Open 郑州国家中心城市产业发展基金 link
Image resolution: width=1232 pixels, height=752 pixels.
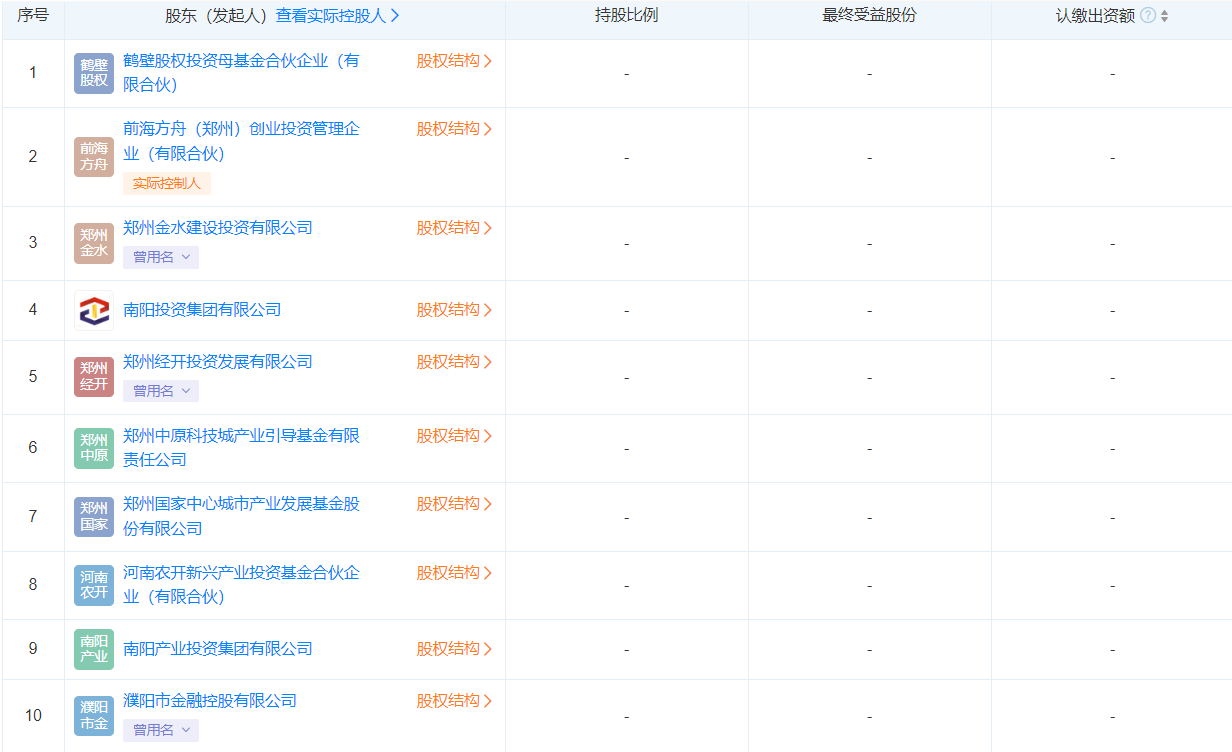click(241, 516)
